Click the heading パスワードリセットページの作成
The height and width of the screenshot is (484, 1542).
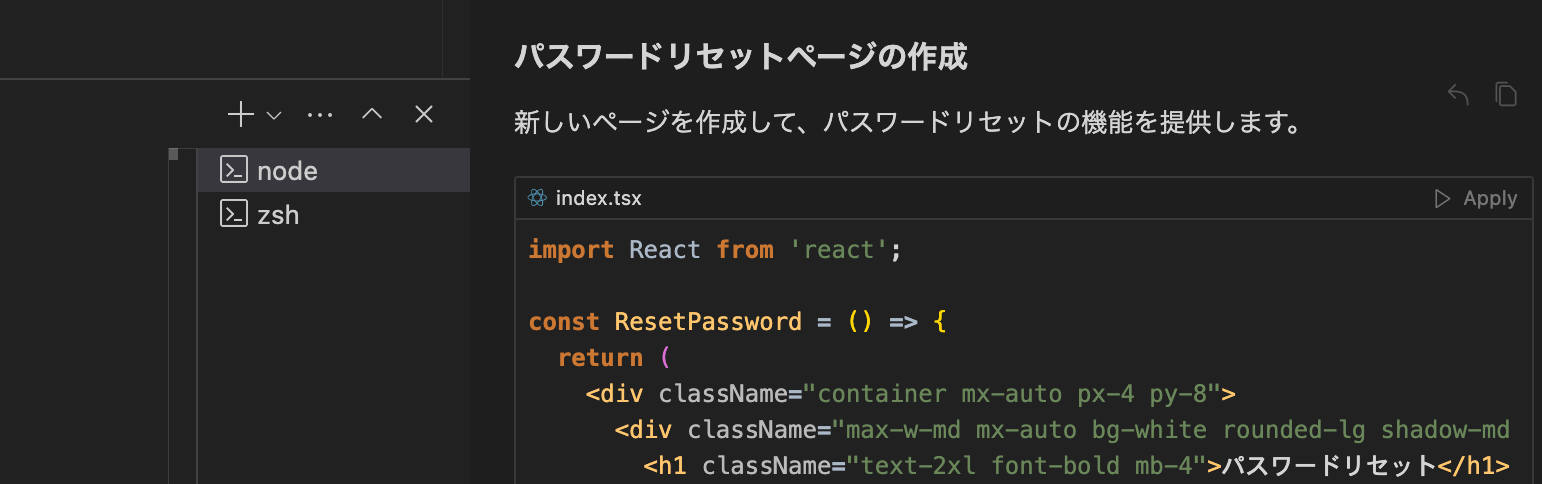(x=740, y=57)
